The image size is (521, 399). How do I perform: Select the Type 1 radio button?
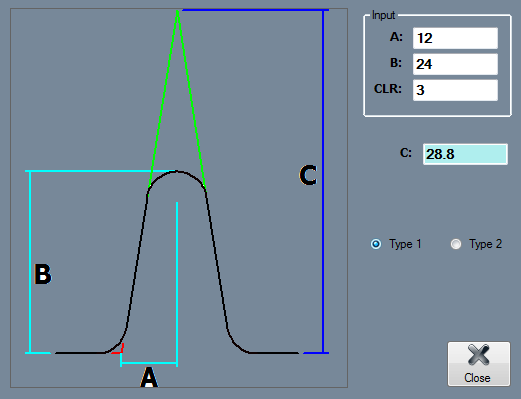[x=376, y=244]
